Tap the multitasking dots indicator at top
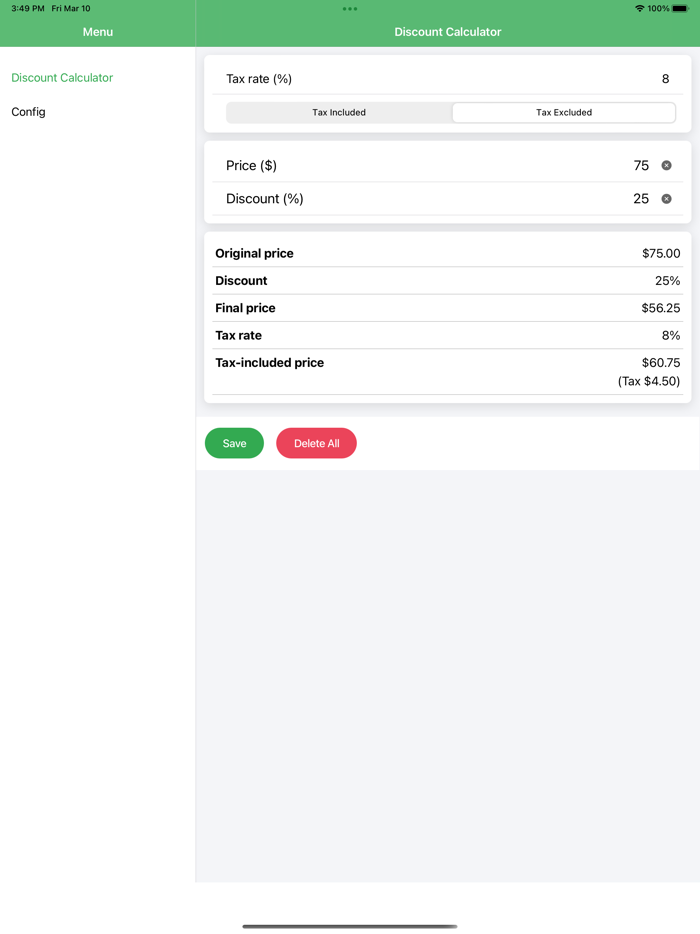This screenshot has height=934, width=700. (x=349, y=8)
